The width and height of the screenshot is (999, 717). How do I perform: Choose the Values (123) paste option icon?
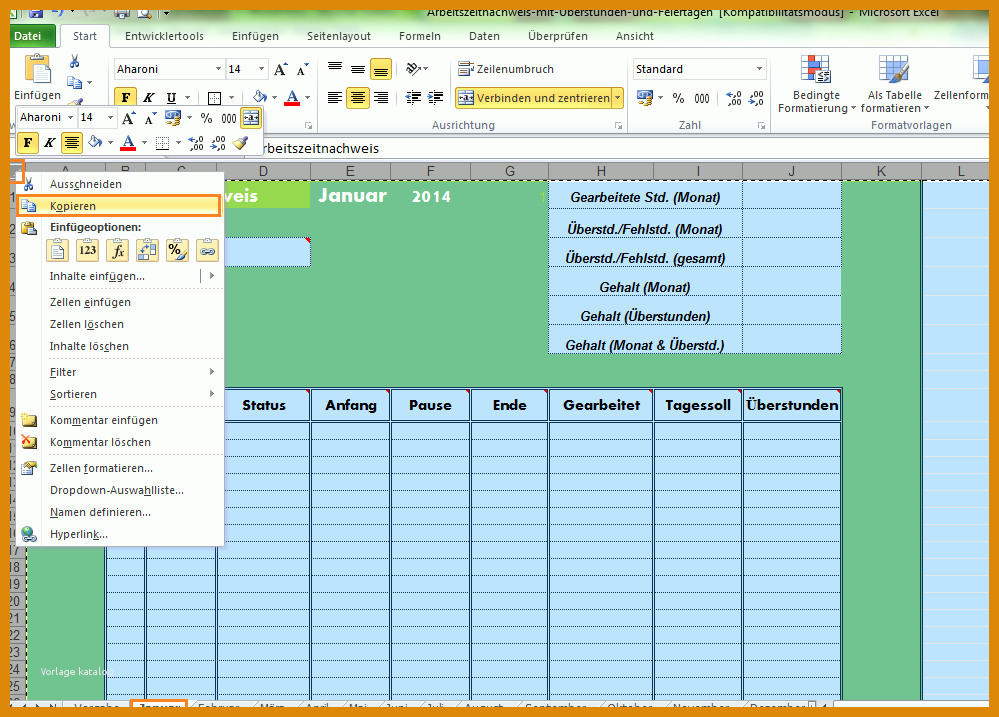point(87,250)
